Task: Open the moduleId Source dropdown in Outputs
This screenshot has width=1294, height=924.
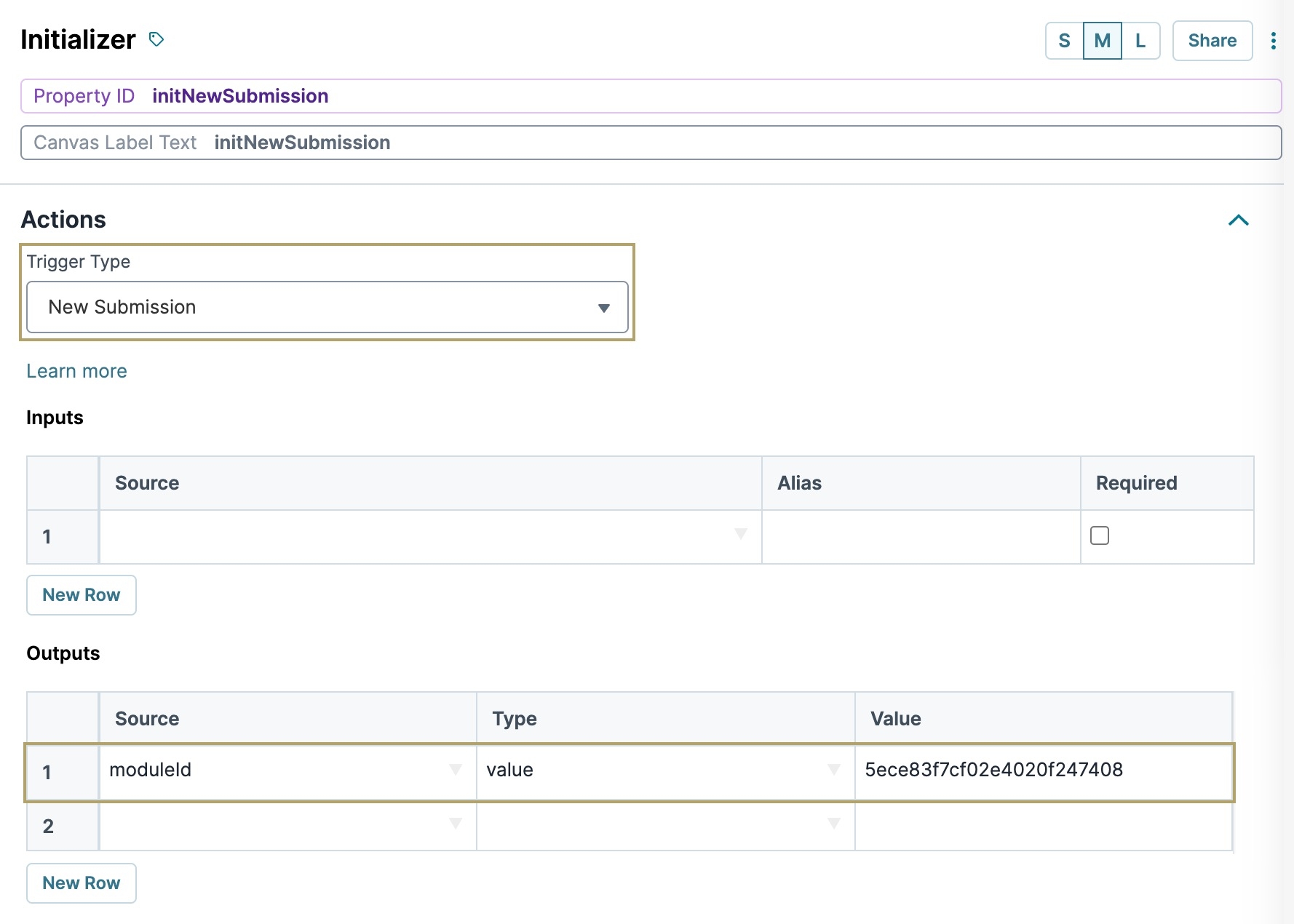Action: click(287, 771)
